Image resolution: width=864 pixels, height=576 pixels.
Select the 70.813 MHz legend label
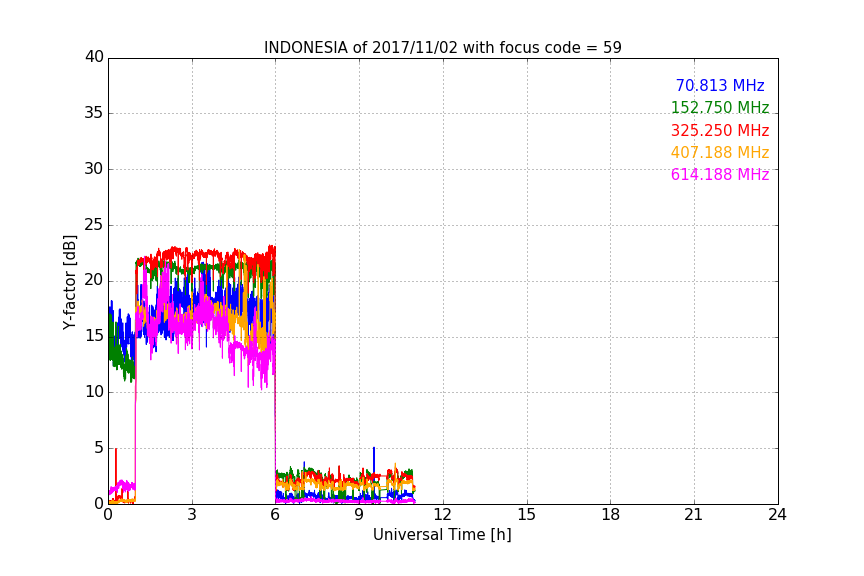click(x=720, y=85)
